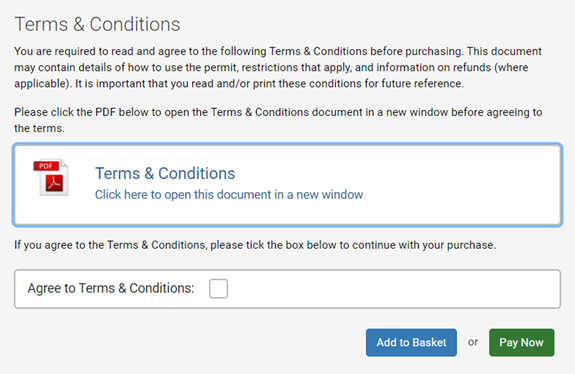Viewport: 575px width, 374px height.
Task: Click the green Pay Now button
Action: pyautogui.click(x=521, y=342)
